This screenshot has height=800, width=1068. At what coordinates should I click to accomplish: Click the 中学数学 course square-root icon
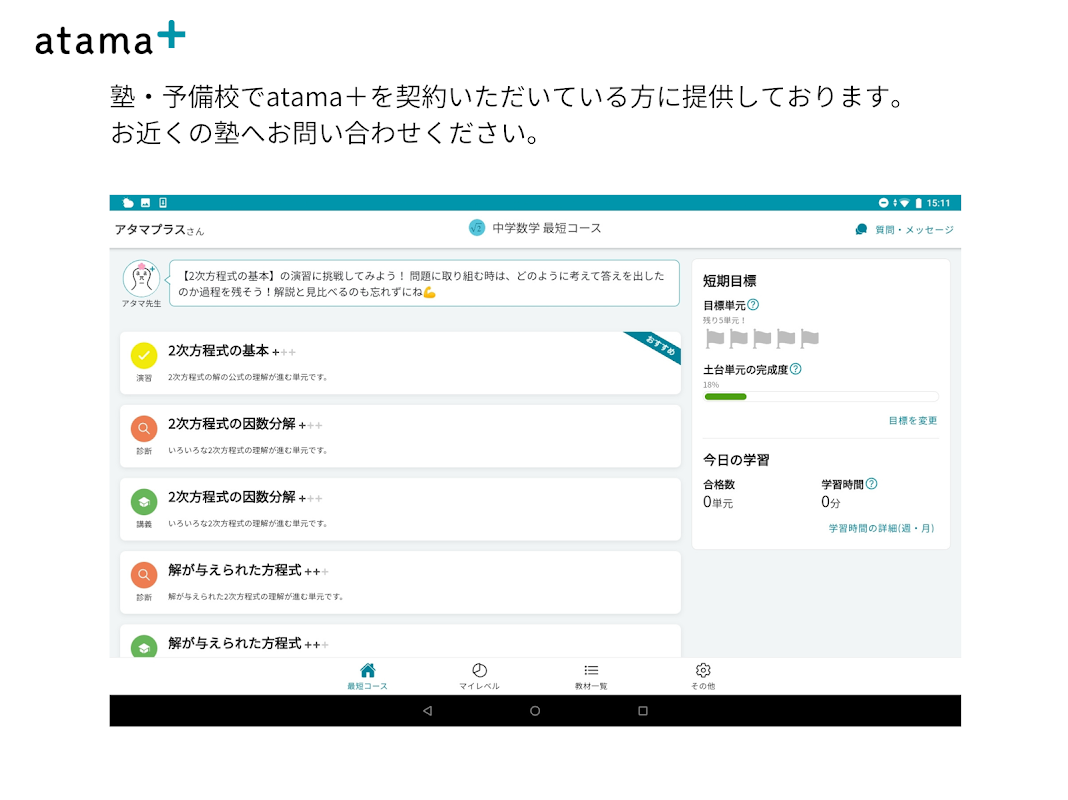[x=477, y=228]
